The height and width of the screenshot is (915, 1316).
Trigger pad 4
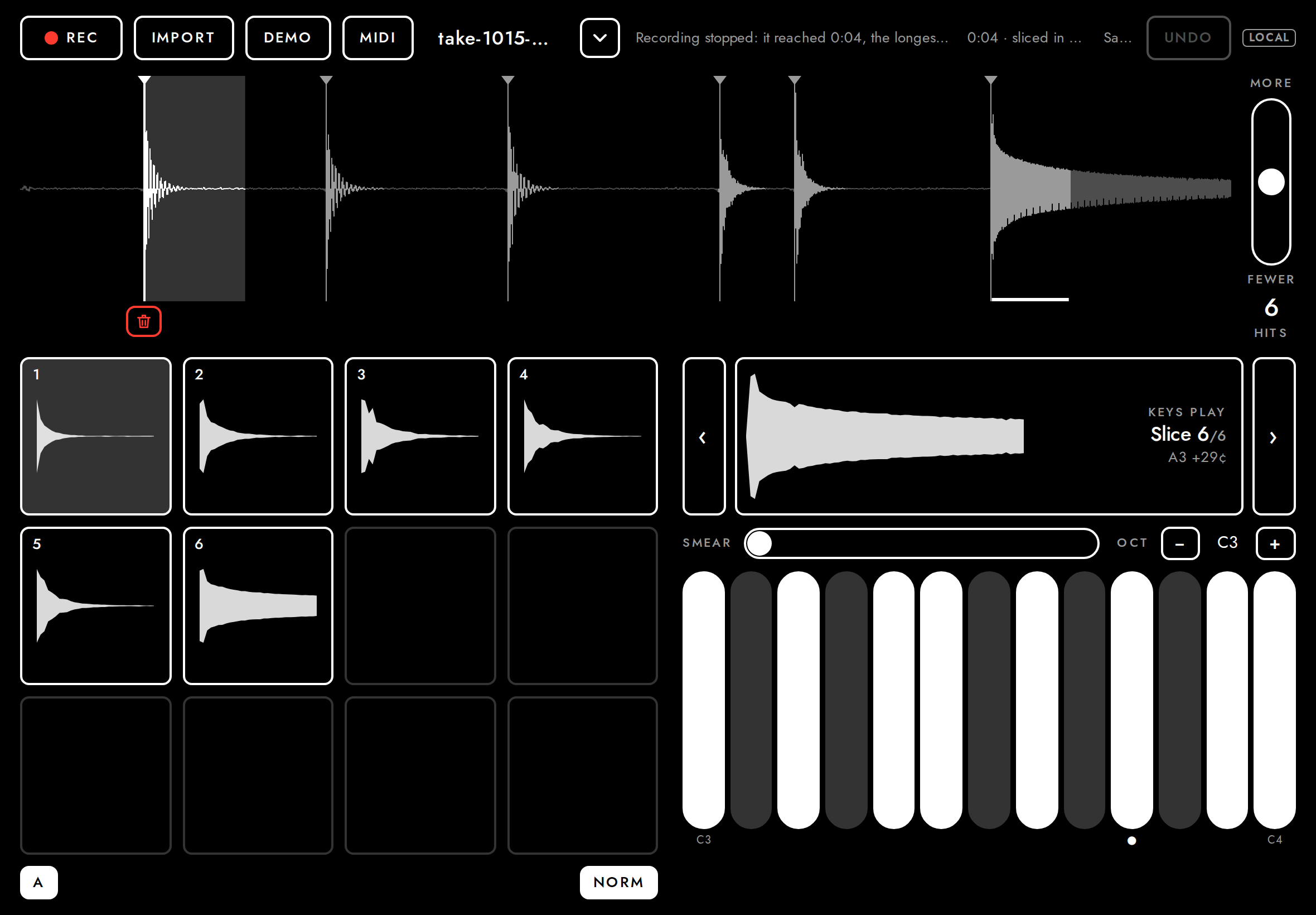tap(583, 436)
